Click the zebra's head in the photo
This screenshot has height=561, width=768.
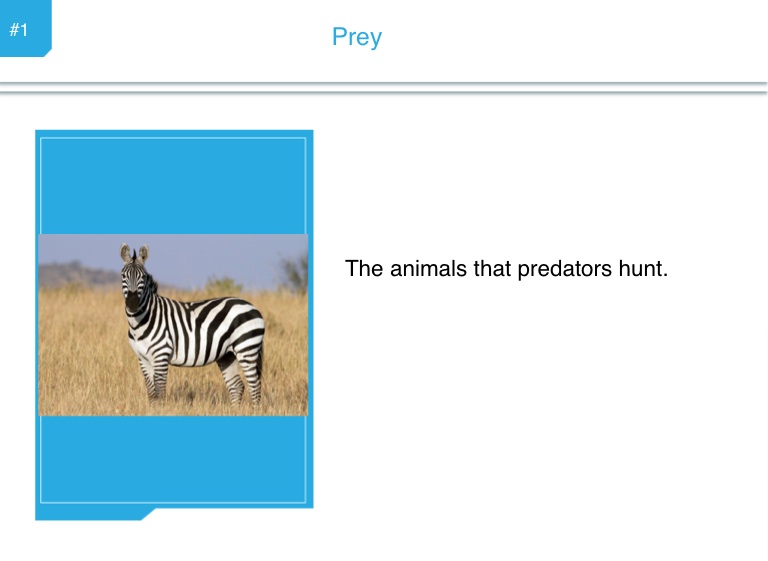coord(136,284)
